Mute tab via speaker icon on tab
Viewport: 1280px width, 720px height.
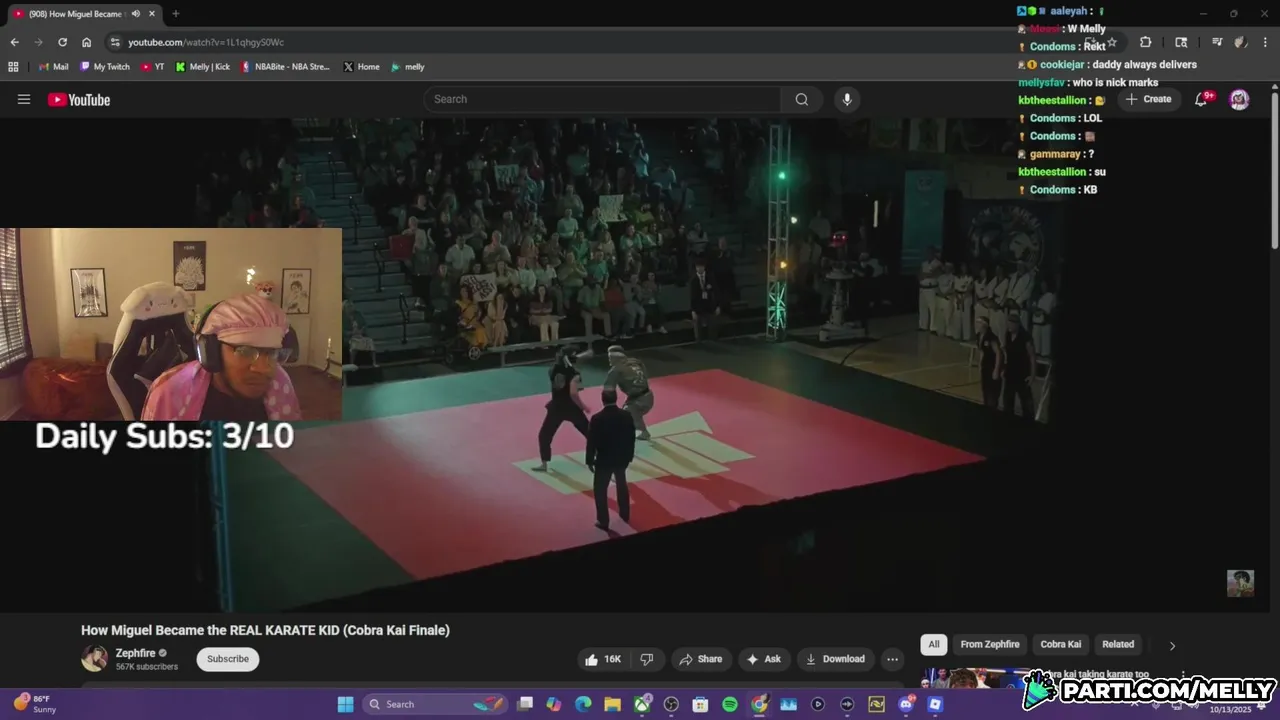pyautogui.click(x=135, y=14)
